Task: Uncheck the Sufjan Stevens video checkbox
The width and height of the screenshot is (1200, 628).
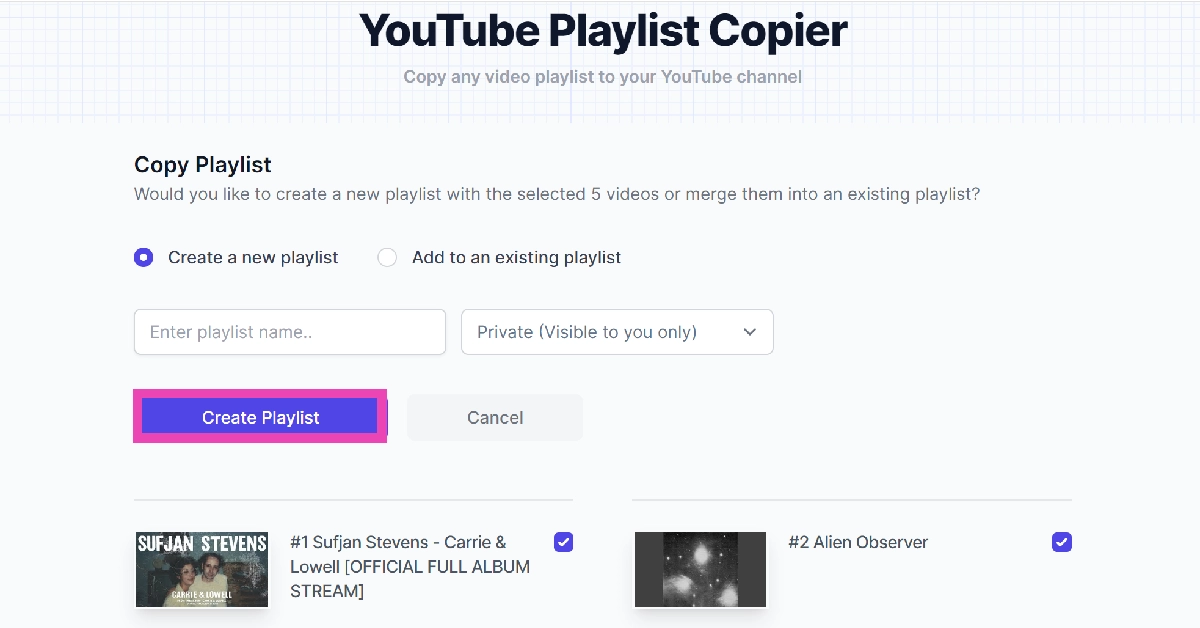Action: pyautogui.click(x=564, y=542)
